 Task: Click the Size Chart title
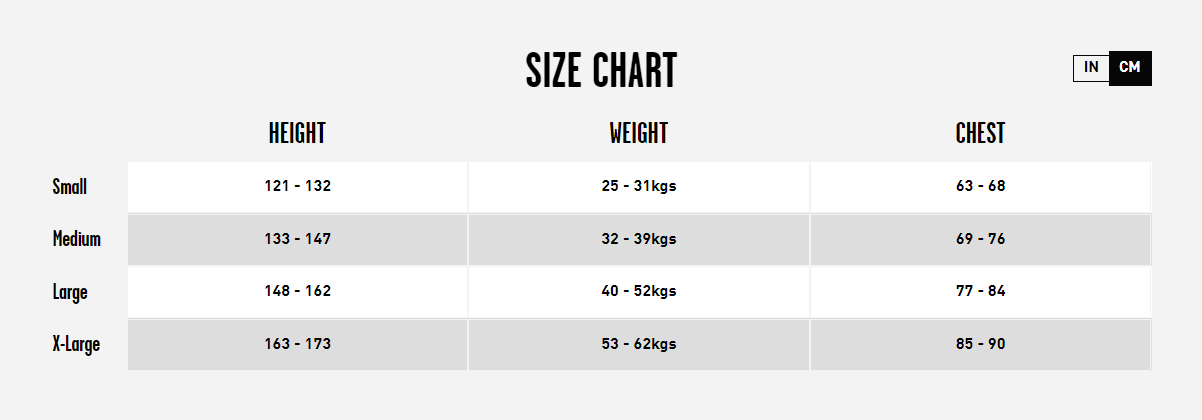coord(601,71)
